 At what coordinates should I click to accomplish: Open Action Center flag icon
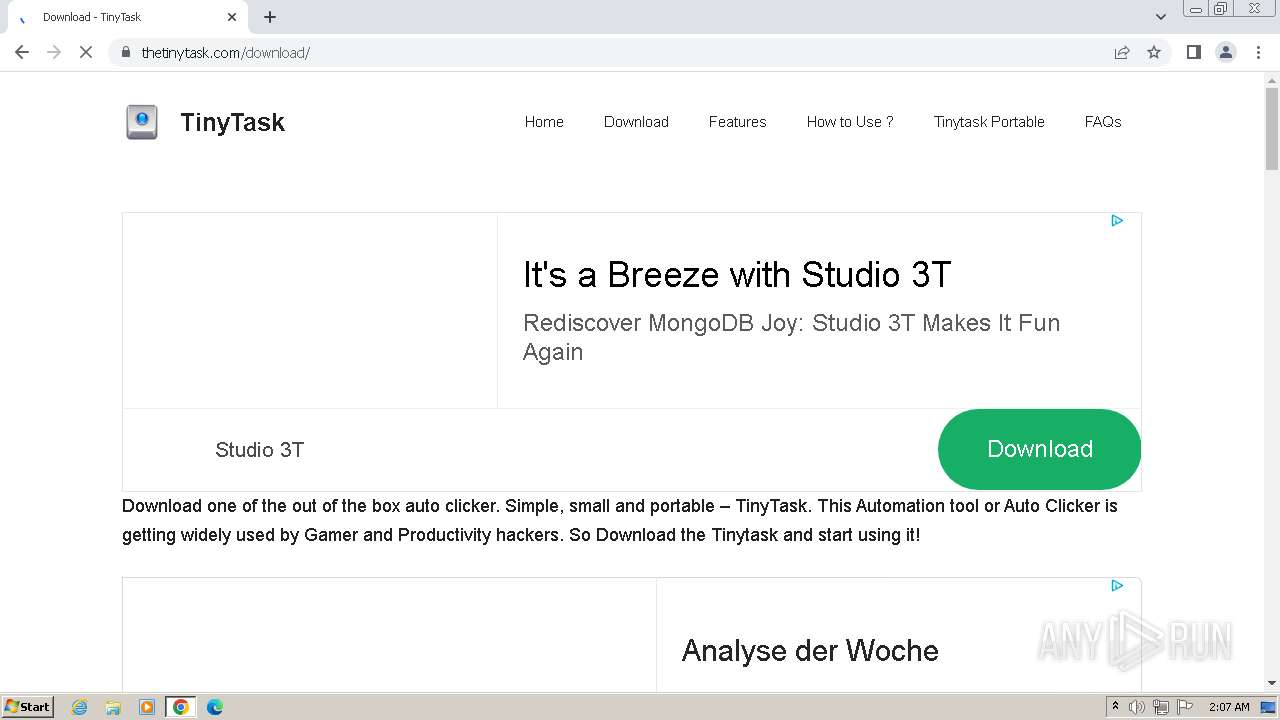tap(1185, 707)
